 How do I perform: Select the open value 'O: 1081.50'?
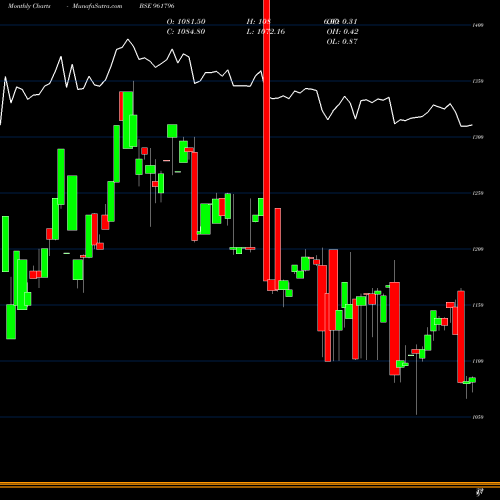pos(186,21)
